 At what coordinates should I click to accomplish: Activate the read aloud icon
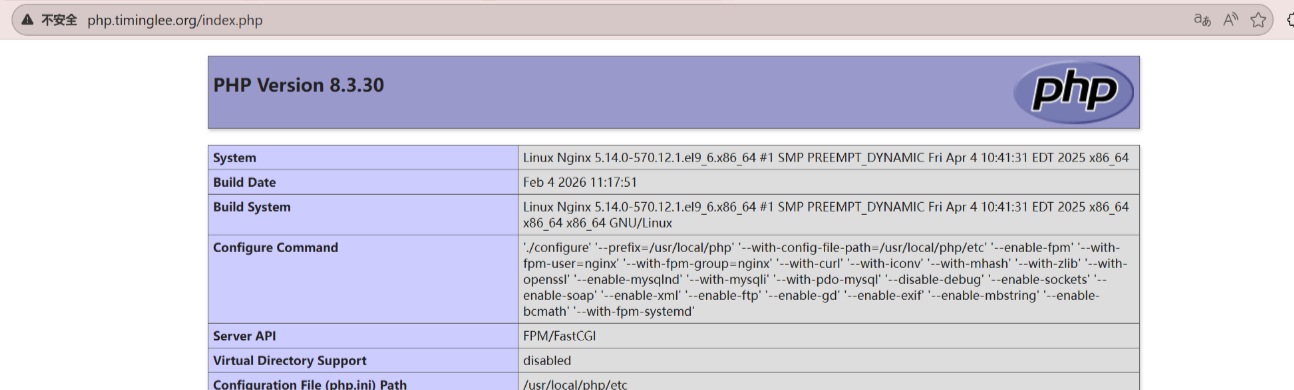[x=1231, y=20]
